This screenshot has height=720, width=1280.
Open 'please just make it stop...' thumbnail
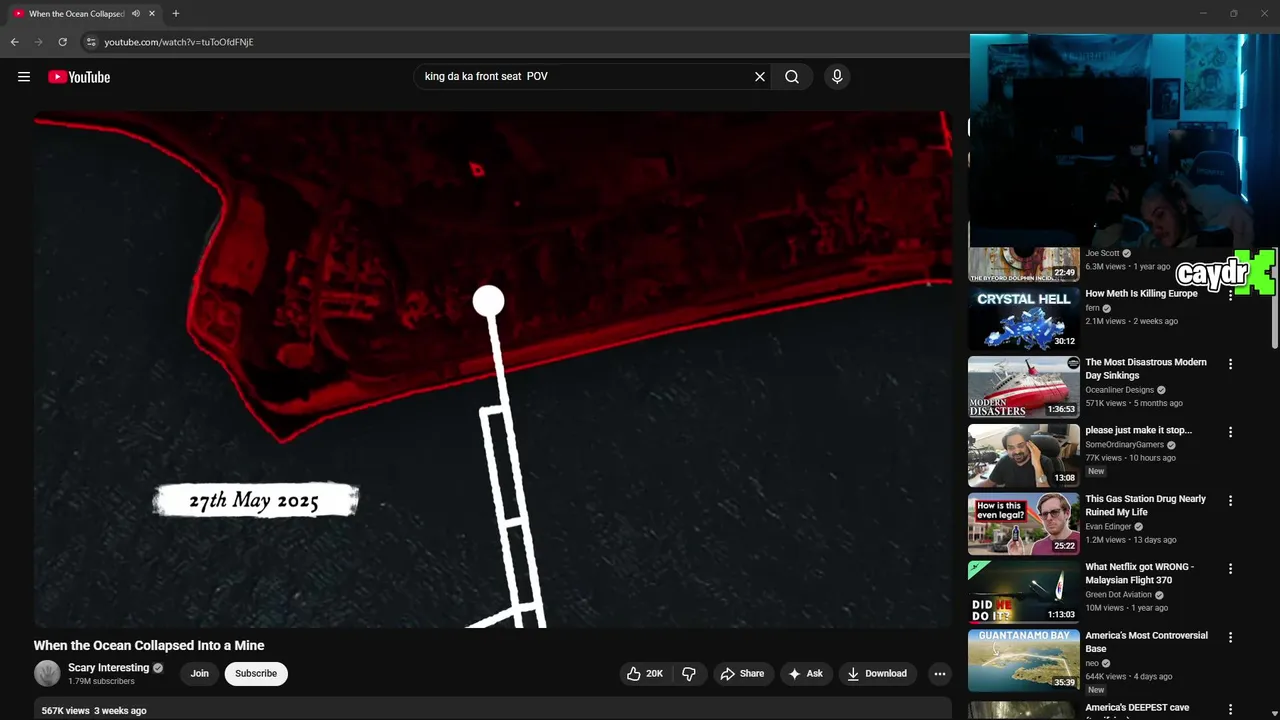[1024, 456]
